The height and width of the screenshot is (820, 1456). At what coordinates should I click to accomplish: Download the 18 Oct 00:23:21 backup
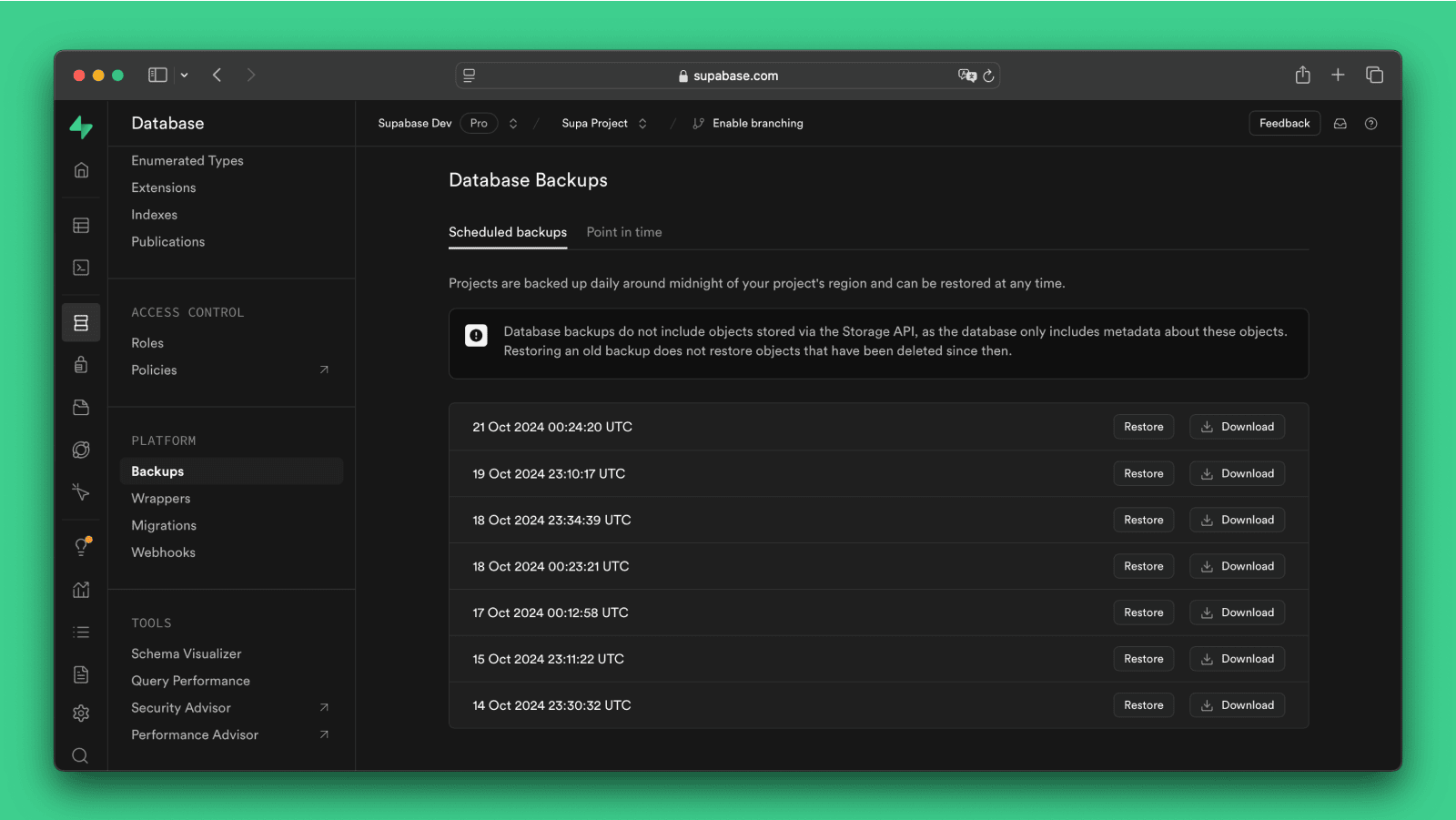1237,566
